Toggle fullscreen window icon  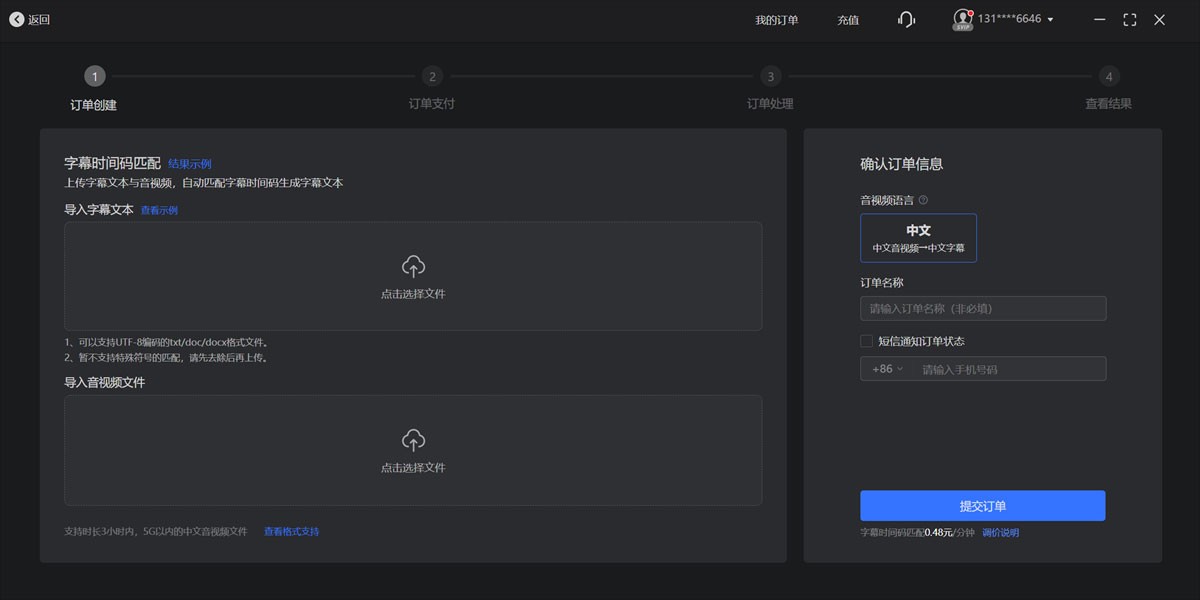(1130, 19)
